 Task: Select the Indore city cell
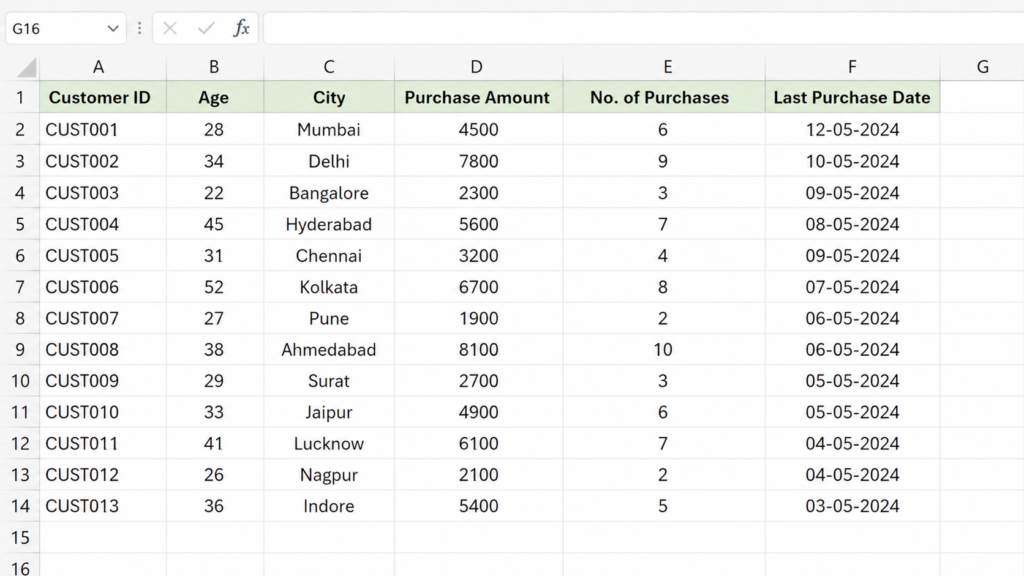tap(329, 506)
